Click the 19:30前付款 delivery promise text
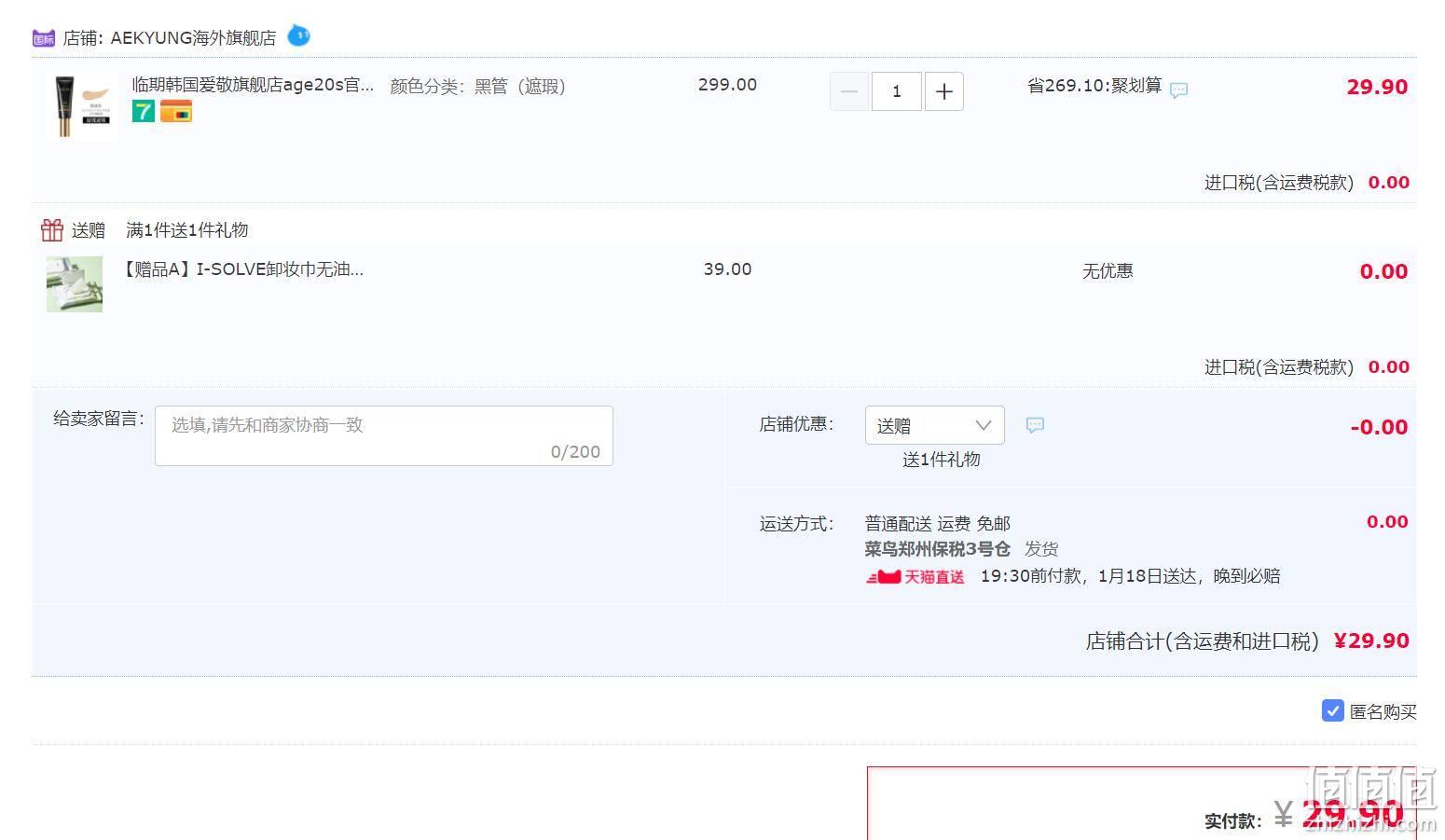Image resolution: width=1445 pixels, height=840 pixels. [1130, 576]
